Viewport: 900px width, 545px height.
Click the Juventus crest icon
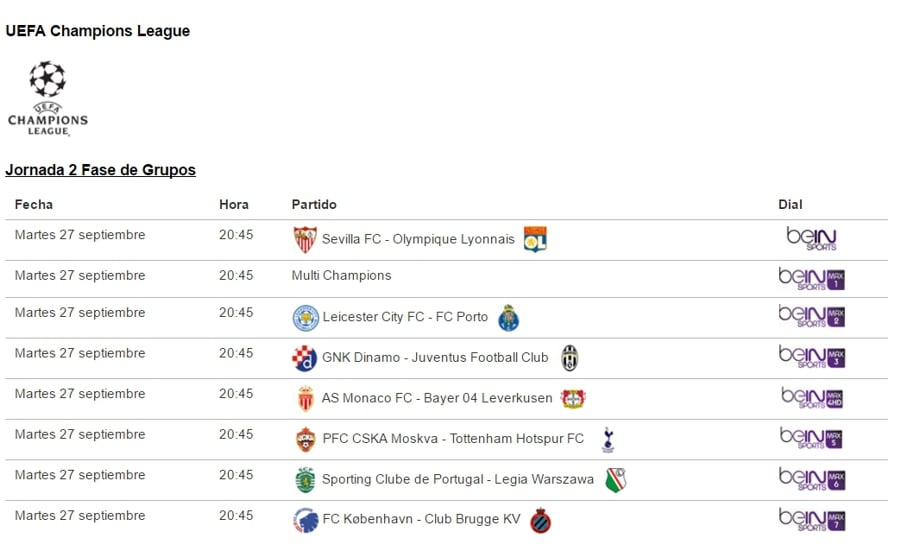tap(569, 358)
